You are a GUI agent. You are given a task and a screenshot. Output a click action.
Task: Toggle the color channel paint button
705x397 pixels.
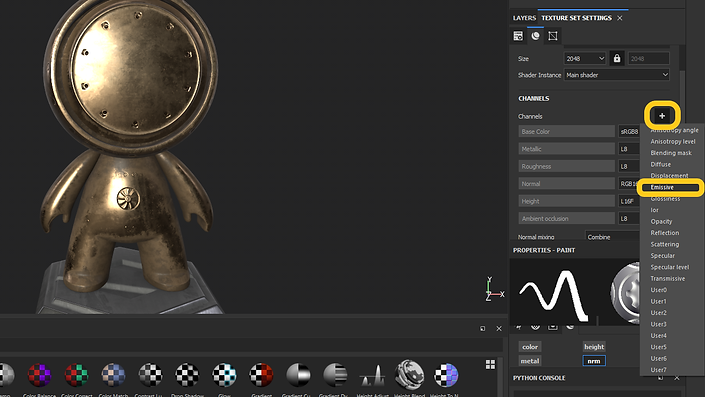pyautogui.click(x=530, y=347)
